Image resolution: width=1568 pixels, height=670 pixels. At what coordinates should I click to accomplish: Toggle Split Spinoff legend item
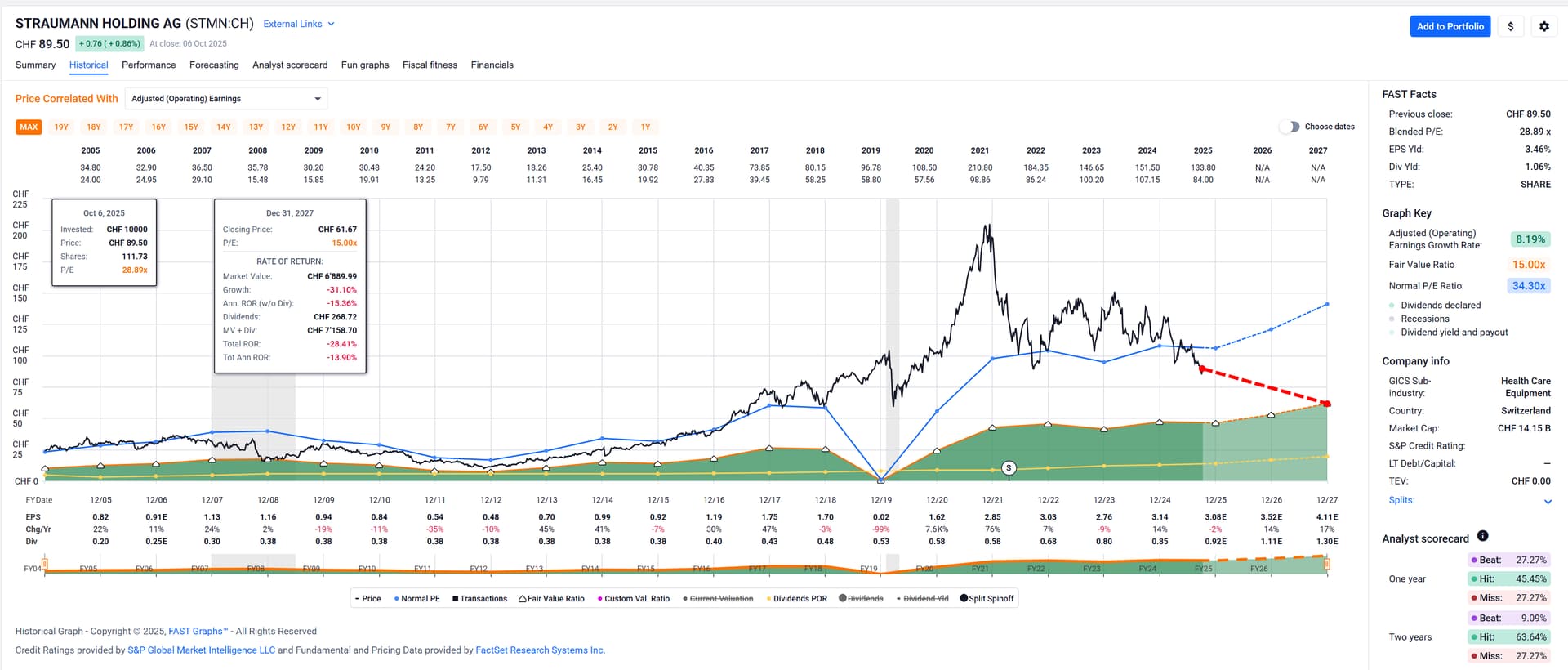coord(987,599)
